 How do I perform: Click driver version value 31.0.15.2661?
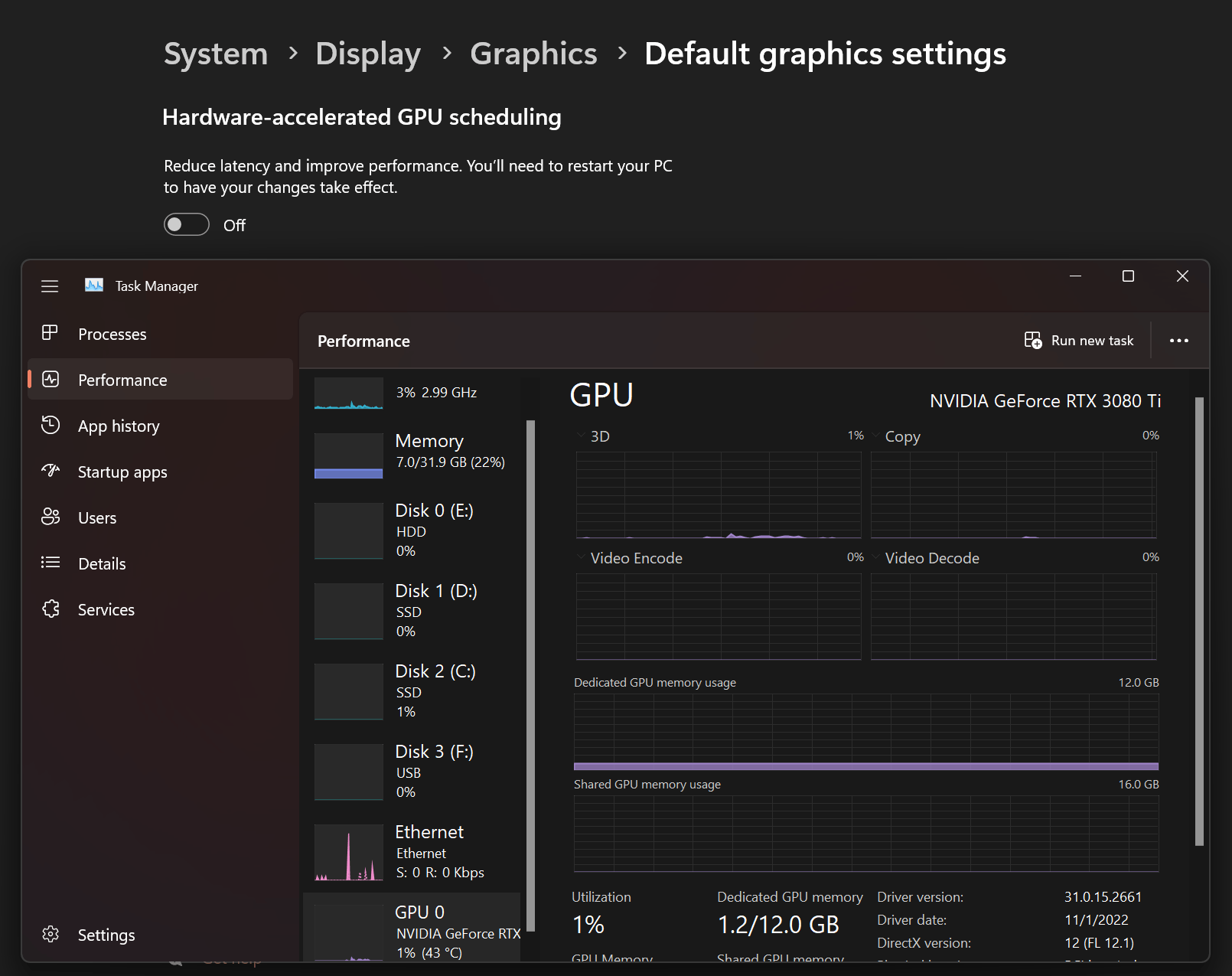point(1103,897)
